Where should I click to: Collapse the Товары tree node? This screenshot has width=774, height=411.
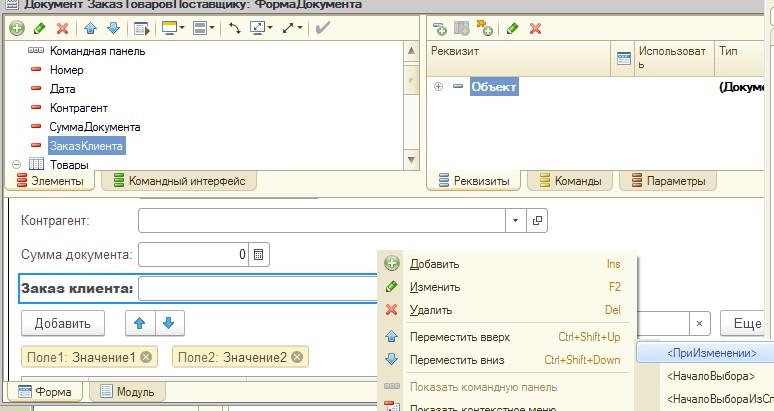click(x=16, y=164)
